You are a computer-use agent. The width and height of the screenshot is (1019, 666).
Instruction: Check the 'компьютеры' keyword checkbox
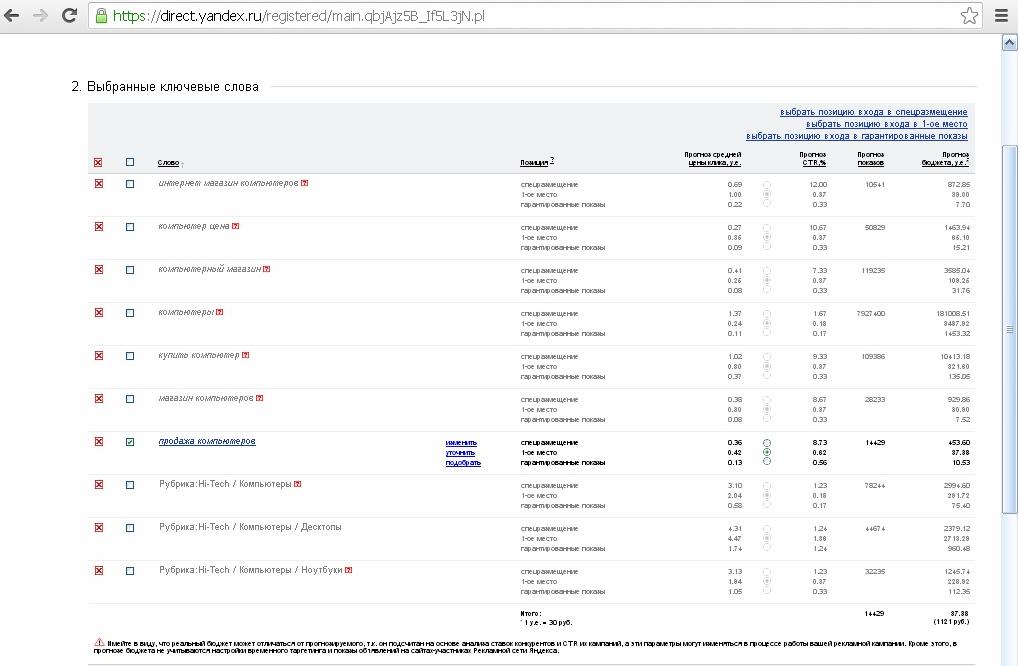click(x=130, y=313)
